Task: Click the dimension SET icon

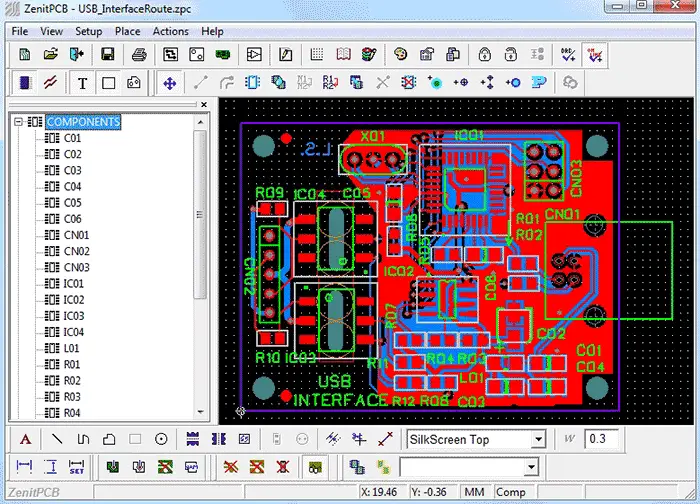Action: [76, 467]
